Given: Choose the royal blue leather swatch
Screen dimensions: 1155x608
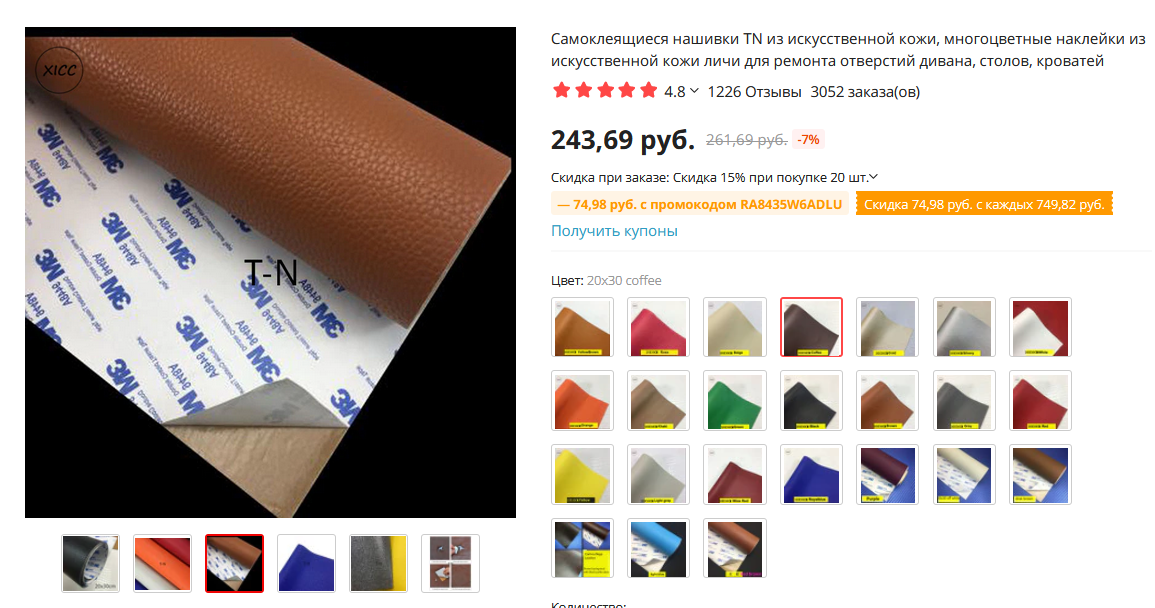Looking at the screenshot, I should click(811, 475).
